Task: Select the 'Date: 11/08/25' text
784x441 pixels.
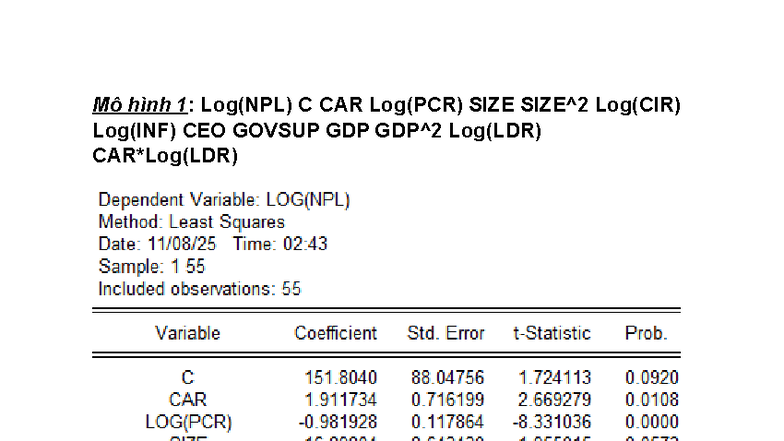Action: tap(157, 244)
